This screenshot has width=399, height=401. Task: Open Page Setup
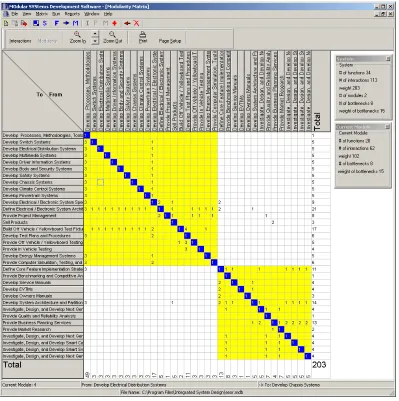click(x=170, y=41)
